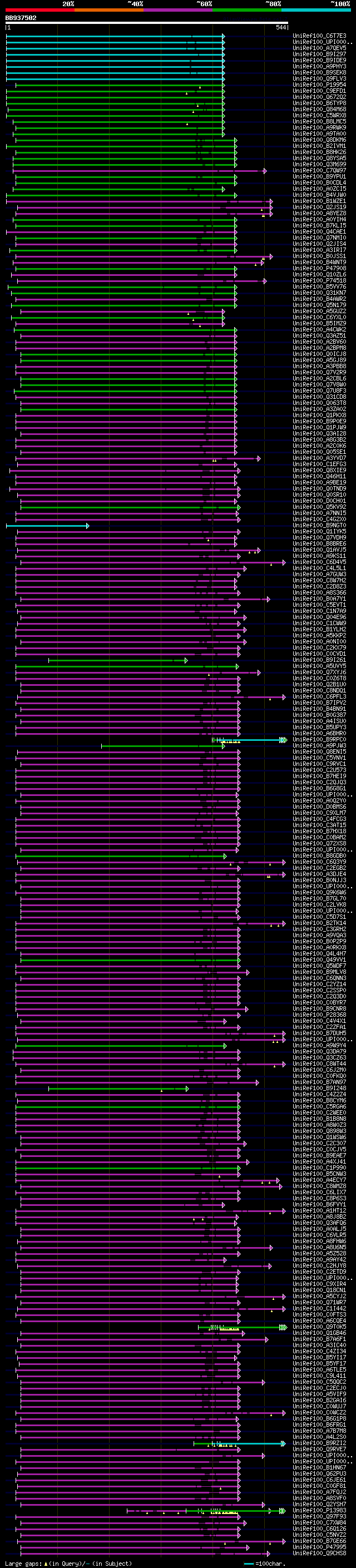Select hit label UniRef100_Q2JS19
Viewport: 356px width, 1568px height.
319,207
